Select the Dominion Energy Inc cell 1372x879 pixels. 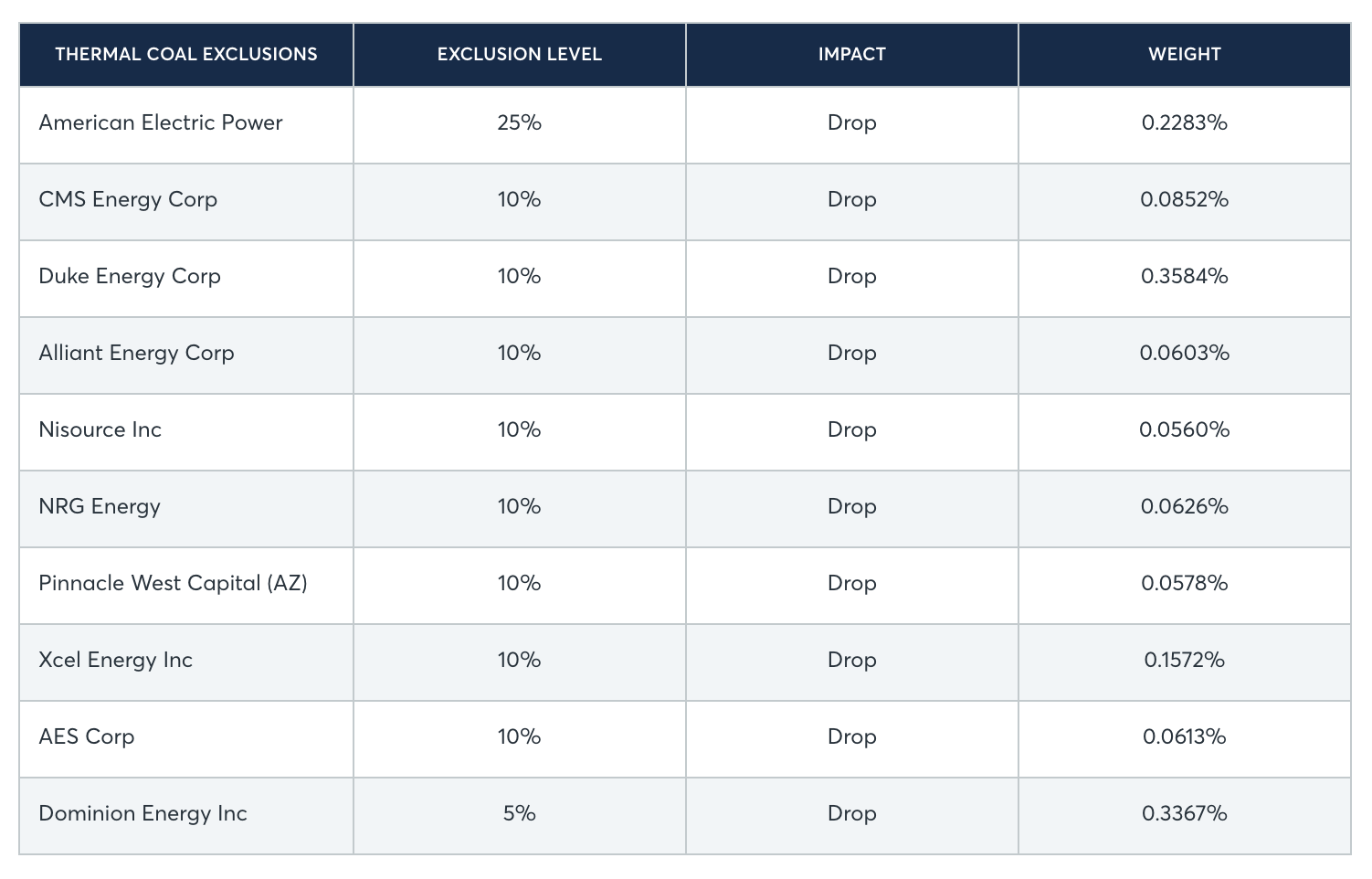pyautogui.click(x=142, y=814)
